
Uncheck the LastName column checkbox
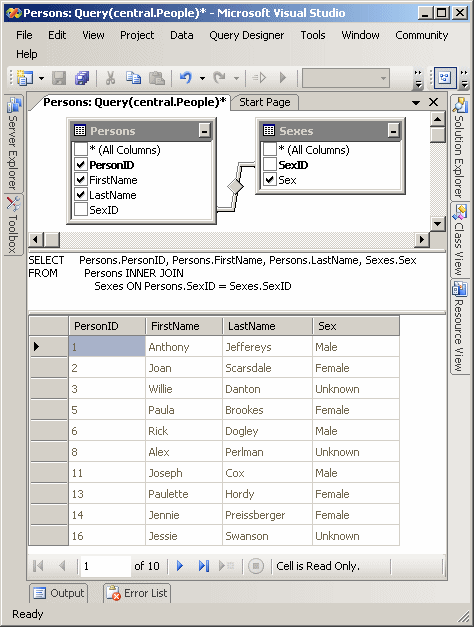[81, 195]
